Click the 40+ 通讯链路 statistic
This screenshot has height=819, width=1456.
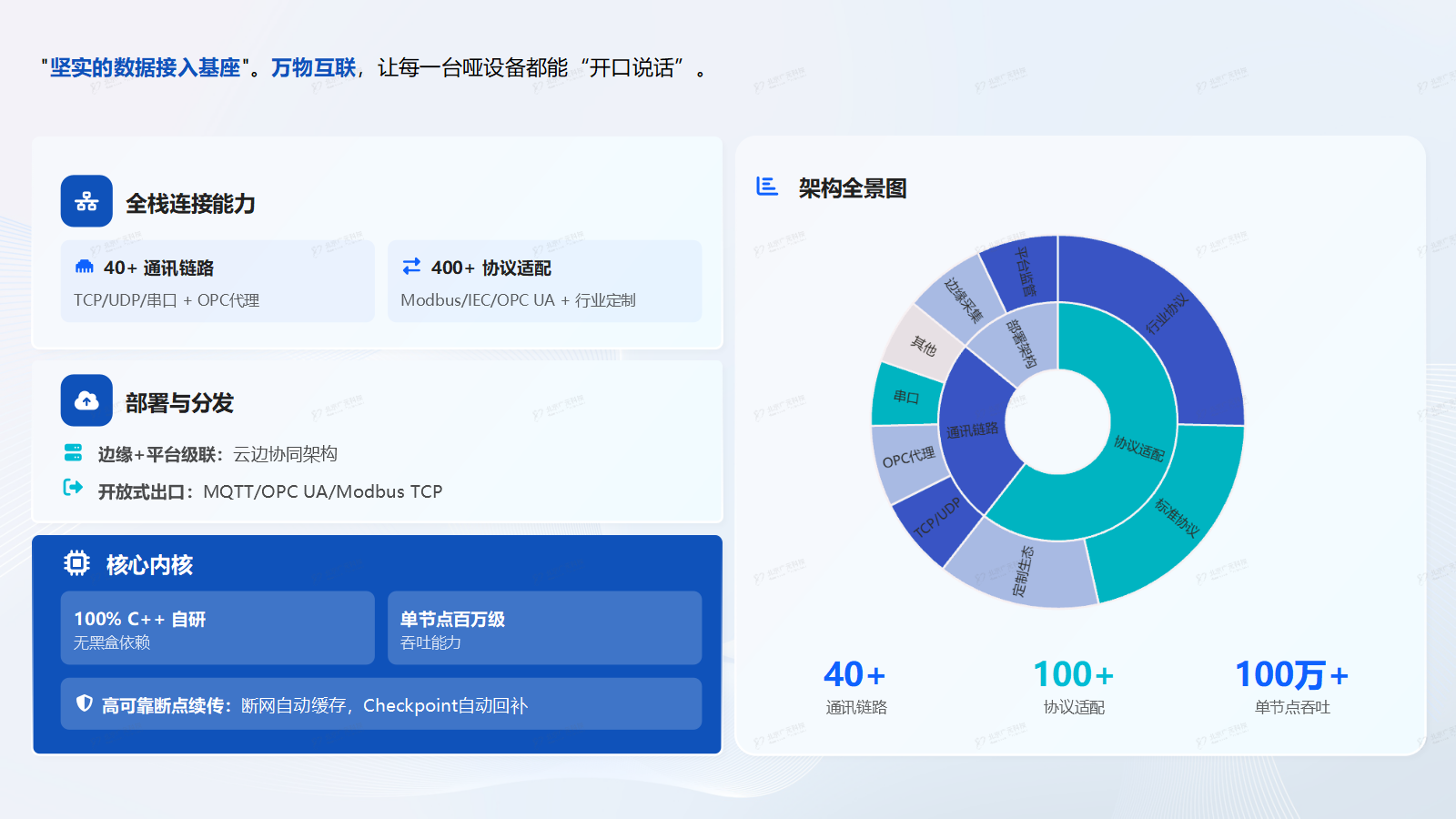click(x=855, y=684)
